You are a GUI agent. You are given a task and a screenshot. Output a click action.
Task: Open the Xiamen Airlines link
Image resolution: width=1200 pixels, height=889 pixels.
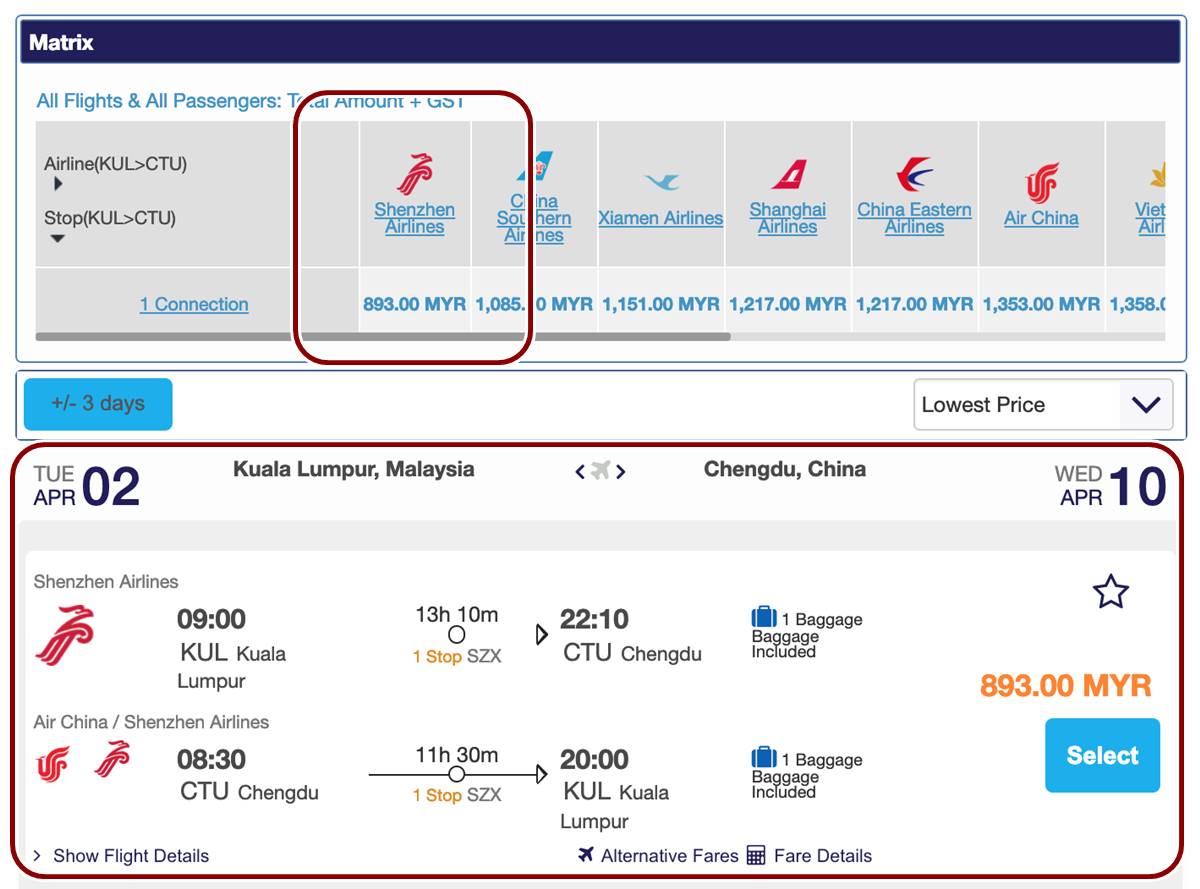point(661,218)
